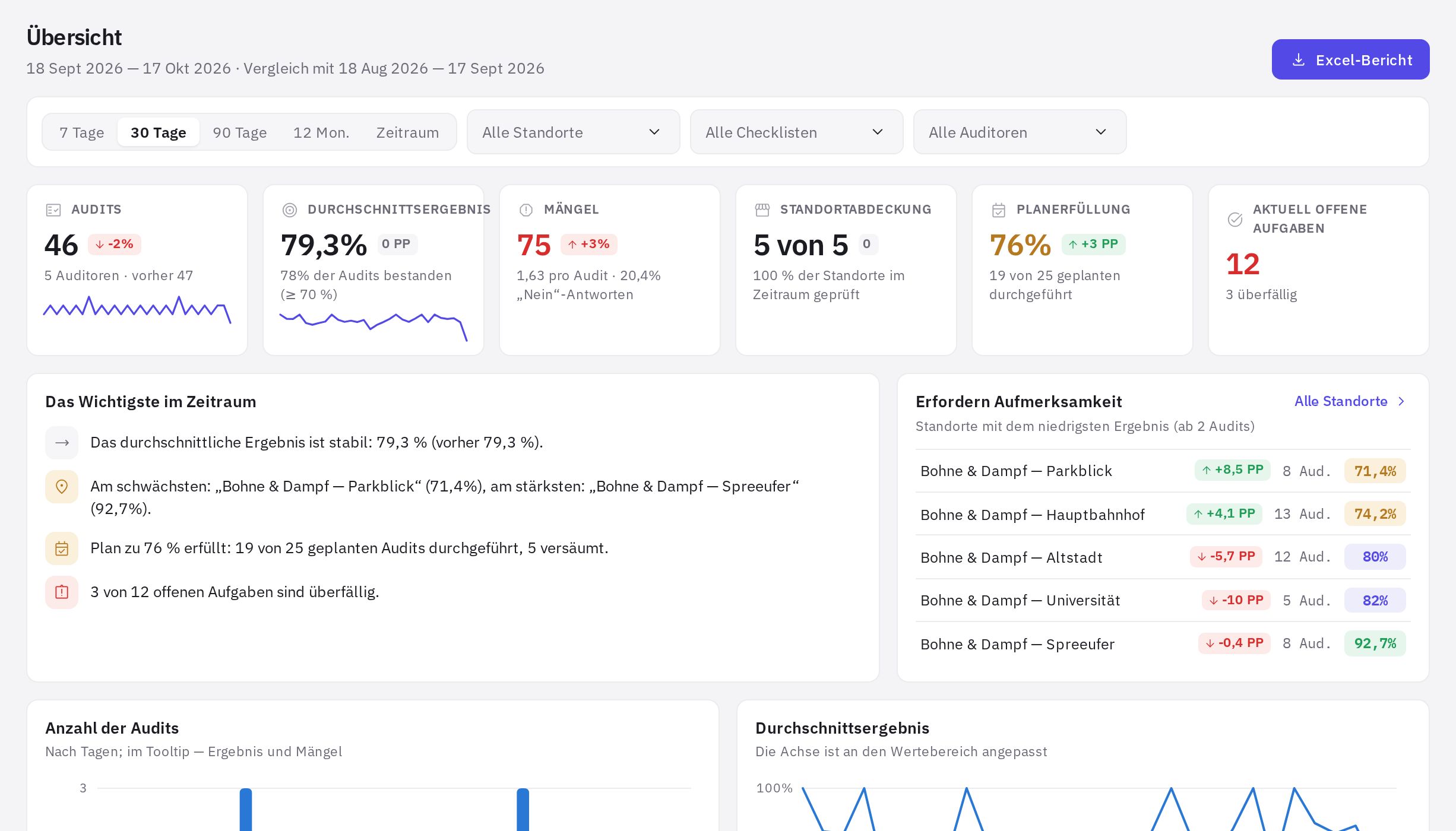Open the Alle Auditoren dropdown
The width and height of the screenshot is (1456, 831).
coord(1020,132)
